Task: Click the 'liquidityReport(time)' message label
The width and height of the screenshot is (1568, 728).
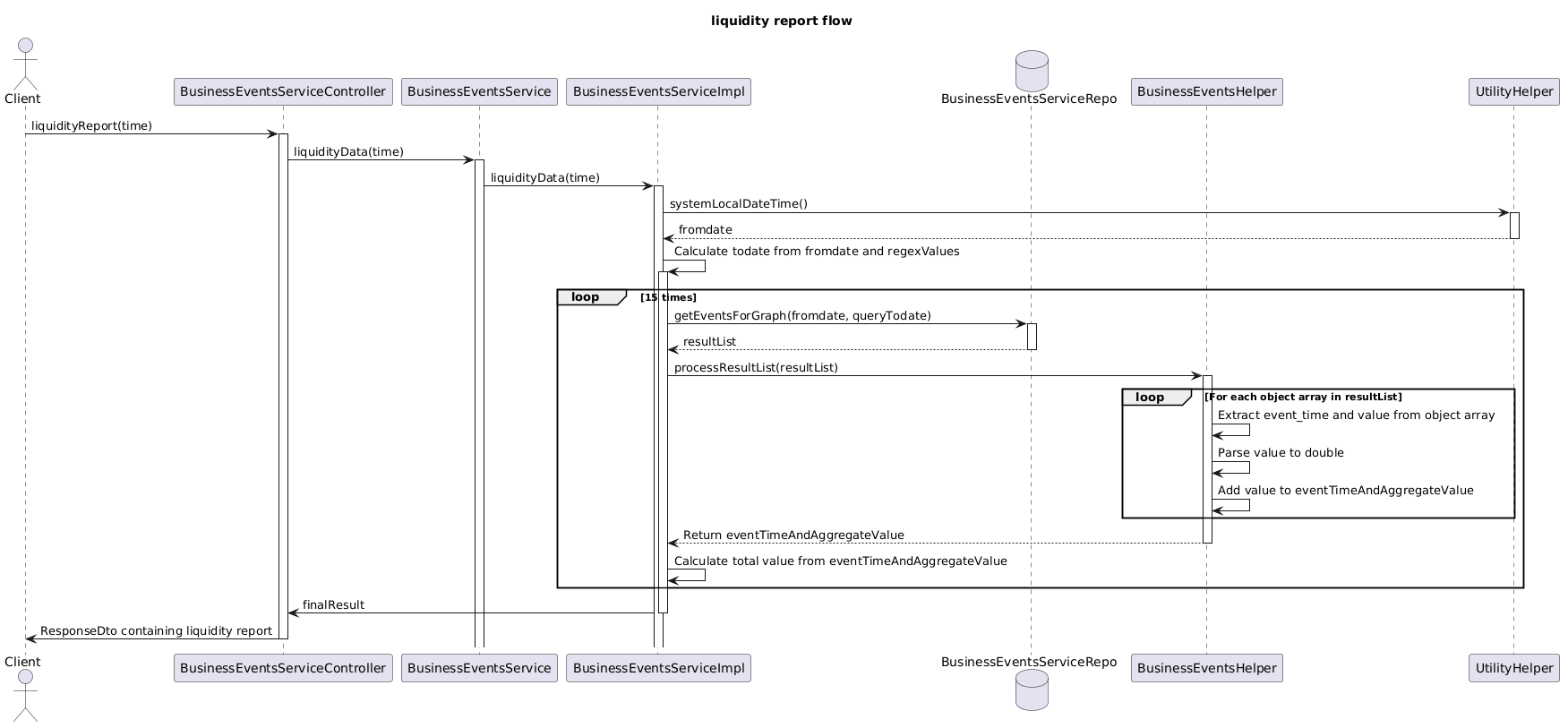Action: tap(92, 126)
